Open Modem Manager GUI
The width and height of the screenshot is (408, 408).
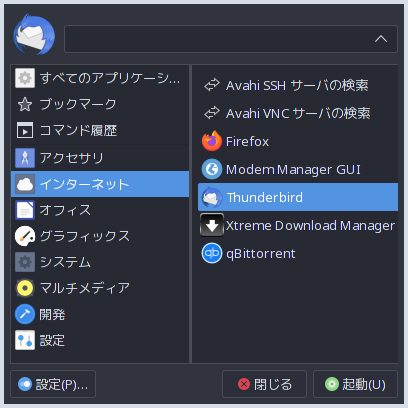(x=298, y=169)
